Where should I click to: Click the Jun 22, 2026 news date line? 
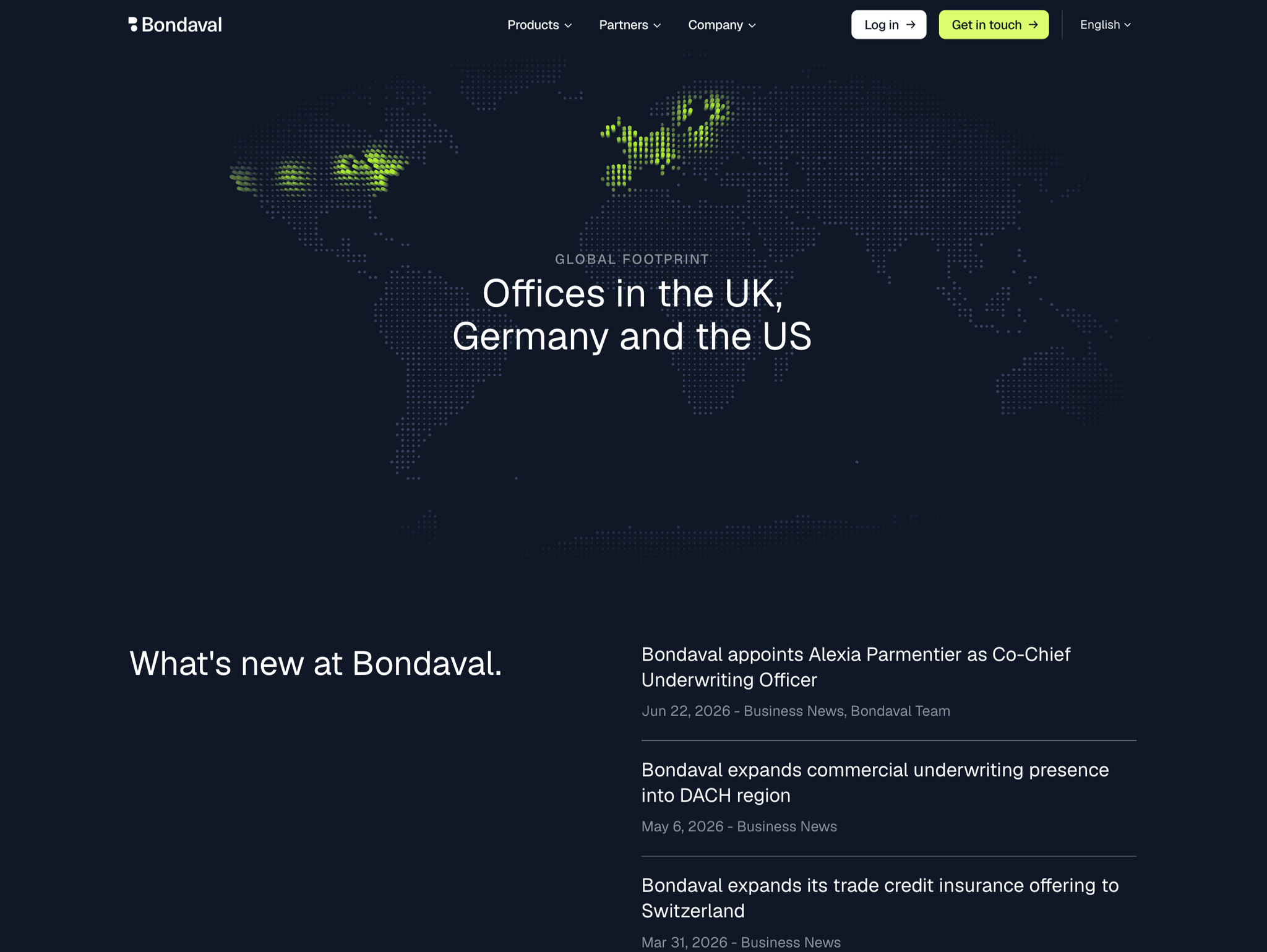[x=796, y=711]
